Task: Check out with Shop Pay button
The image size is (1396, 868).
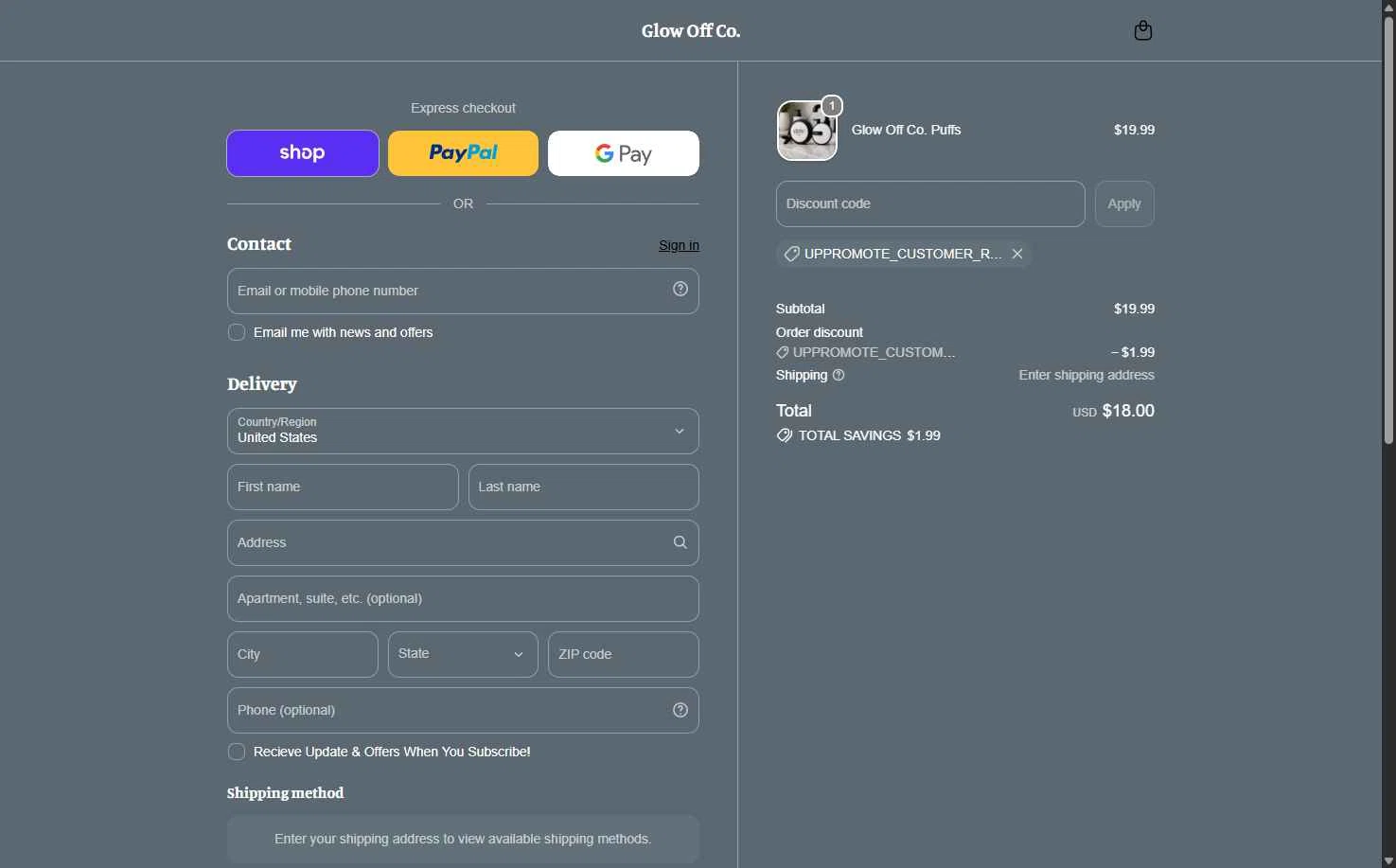Action: (x=303, y=153)
